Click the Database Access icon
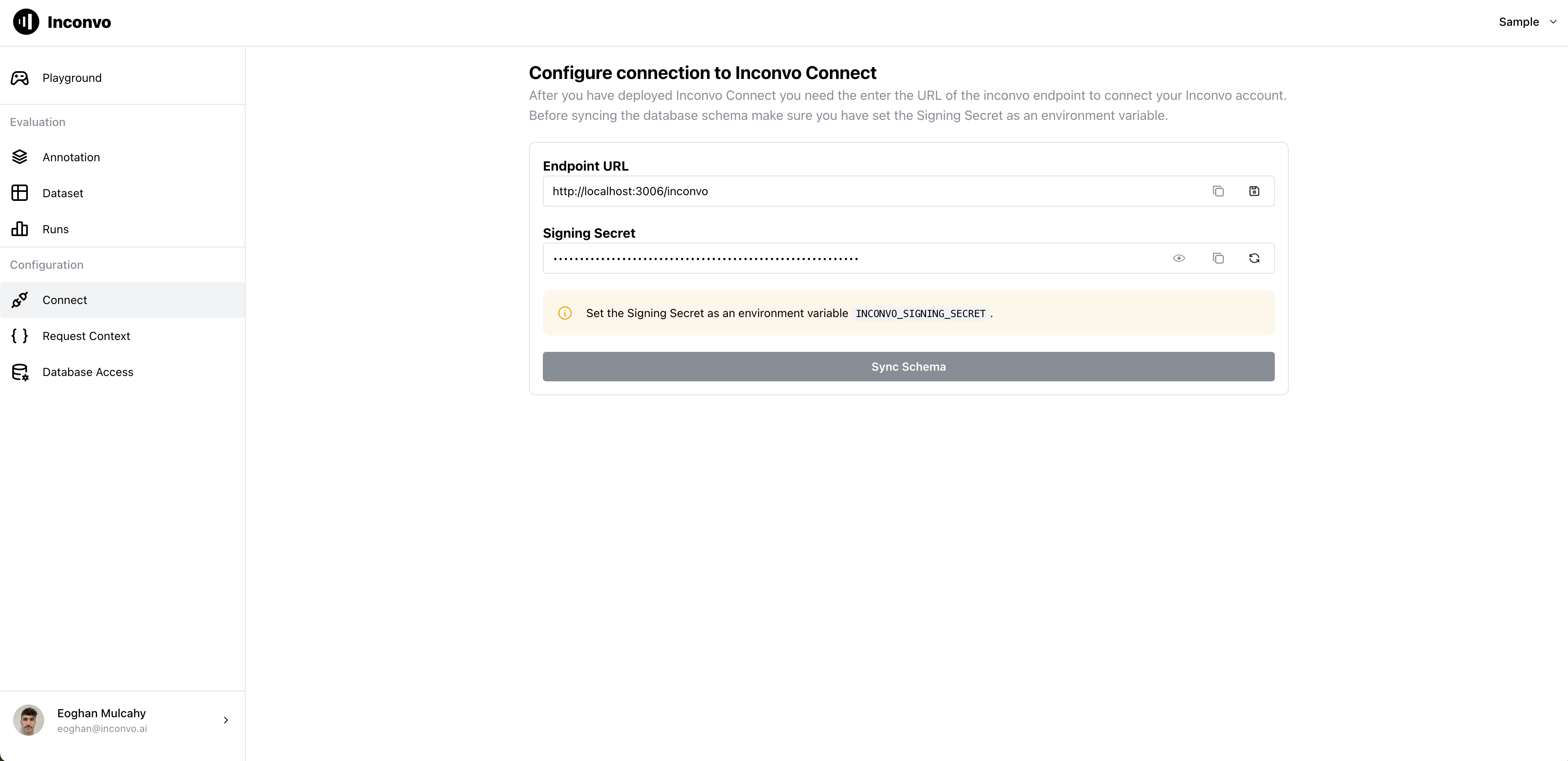 coord(20,371)
